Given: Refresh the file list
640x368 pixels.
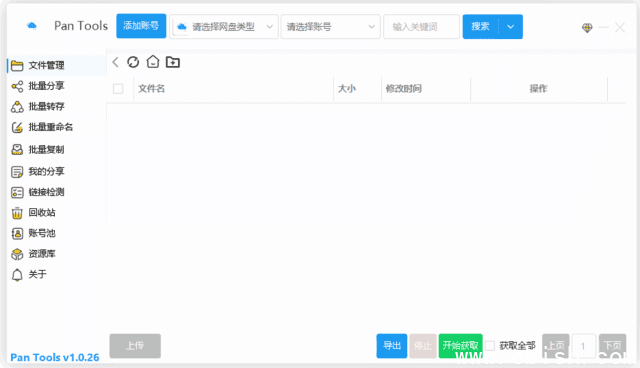Looking at the screenshot, I should coord(133,62).
